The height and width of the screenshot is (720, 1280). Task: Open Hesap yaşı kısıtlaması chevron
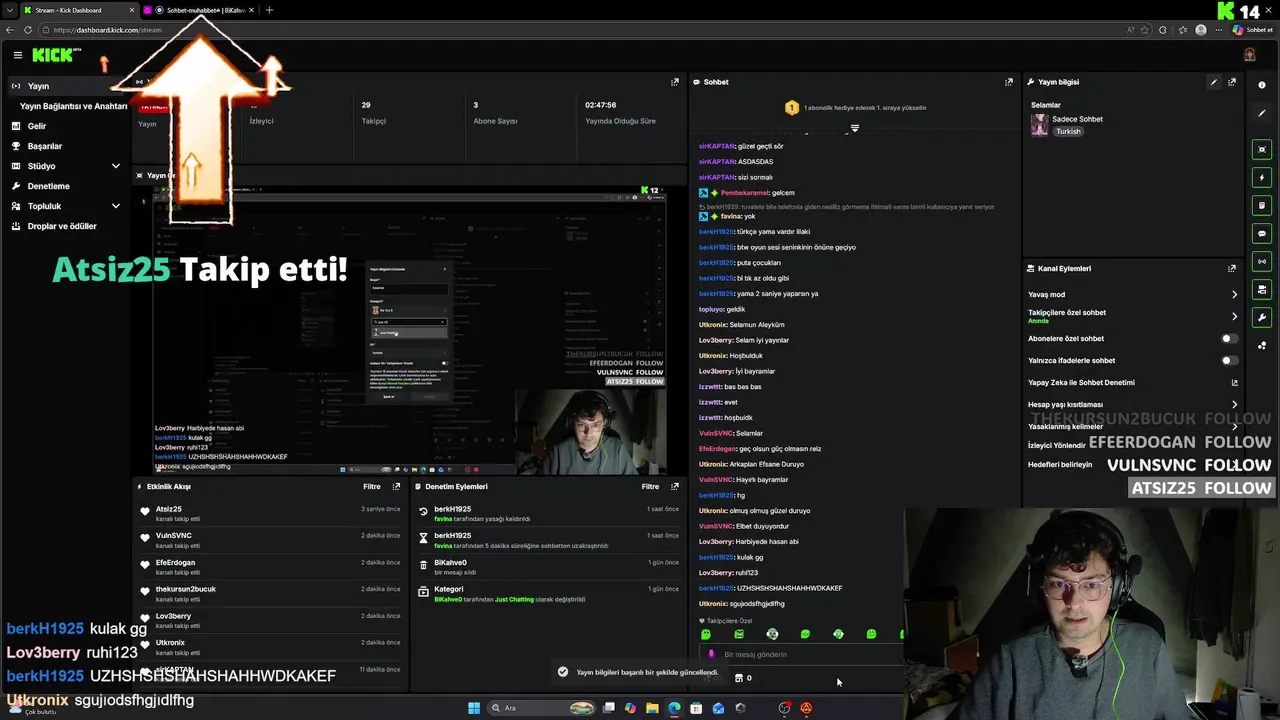click(1234, 404)
